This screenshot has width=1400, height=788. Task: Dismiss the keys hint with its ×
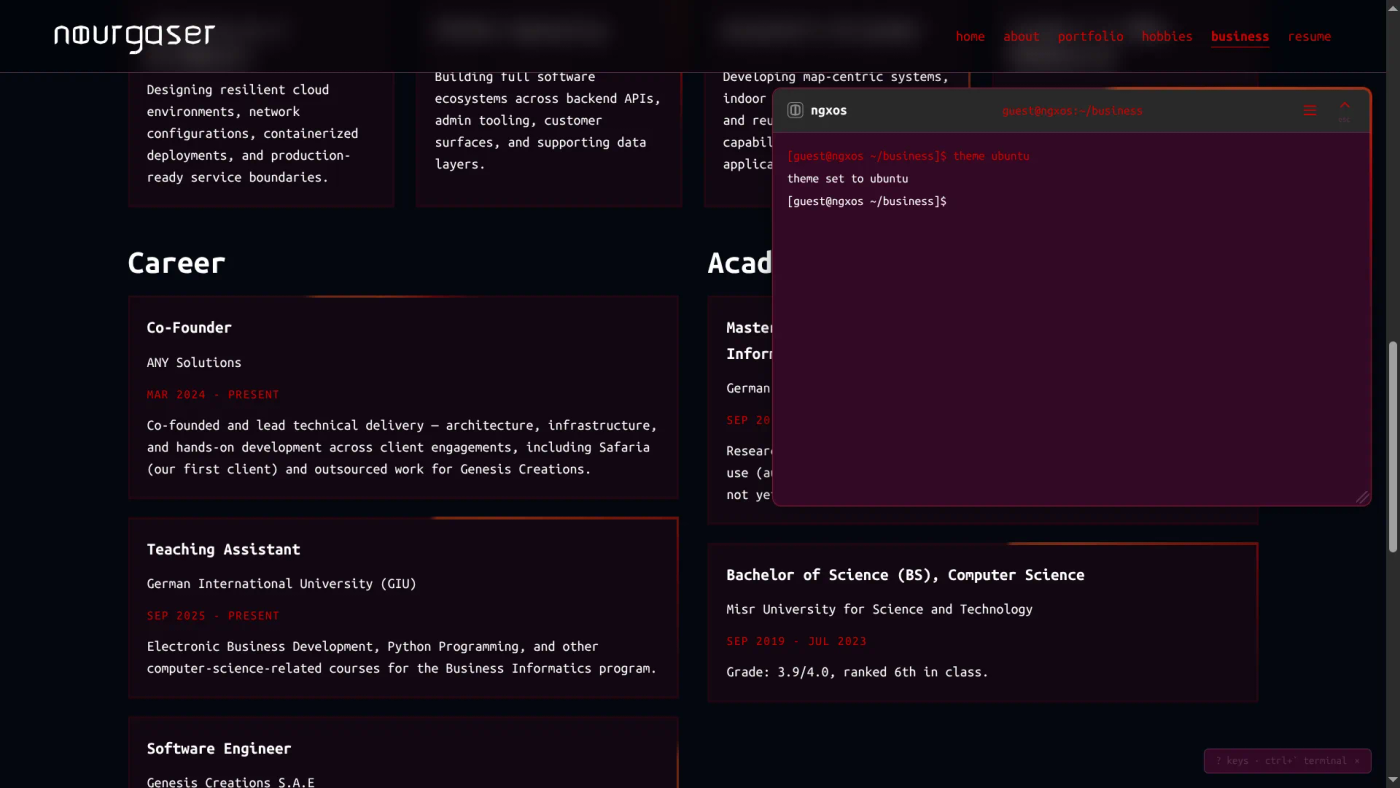click(1357, 761)
